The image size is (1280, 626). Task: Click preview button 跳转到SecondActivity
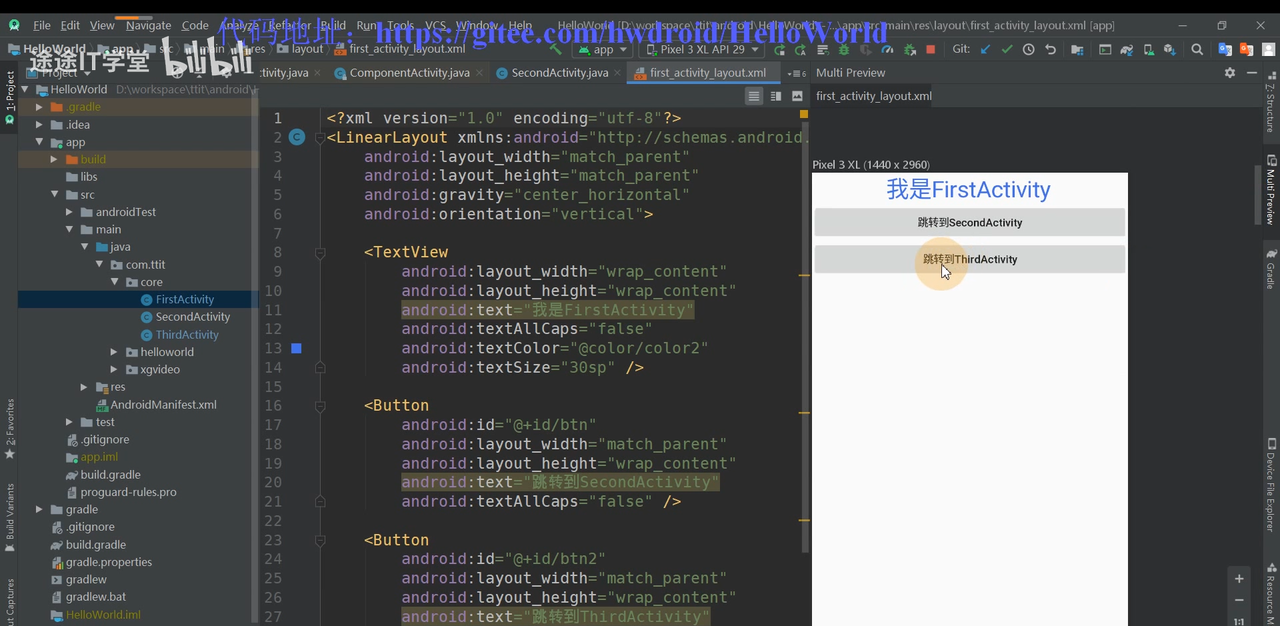[969, 222]
